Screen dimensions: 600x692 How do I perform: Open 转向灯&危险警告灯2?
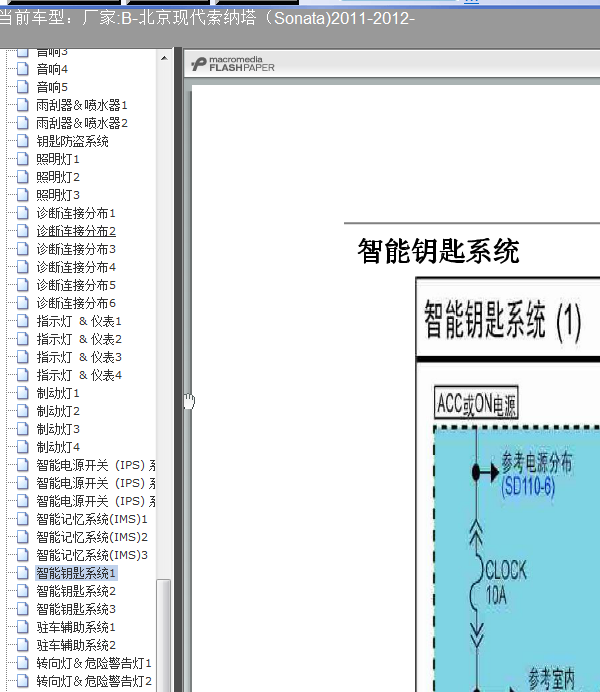(94, 681)
